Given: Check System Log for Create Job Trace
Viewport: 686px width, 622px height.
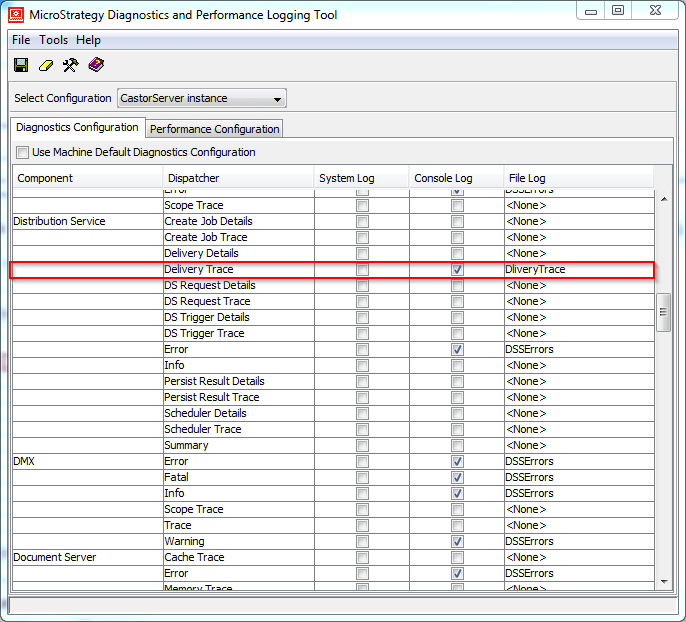Looking at the screenshot, I should 362,238.
